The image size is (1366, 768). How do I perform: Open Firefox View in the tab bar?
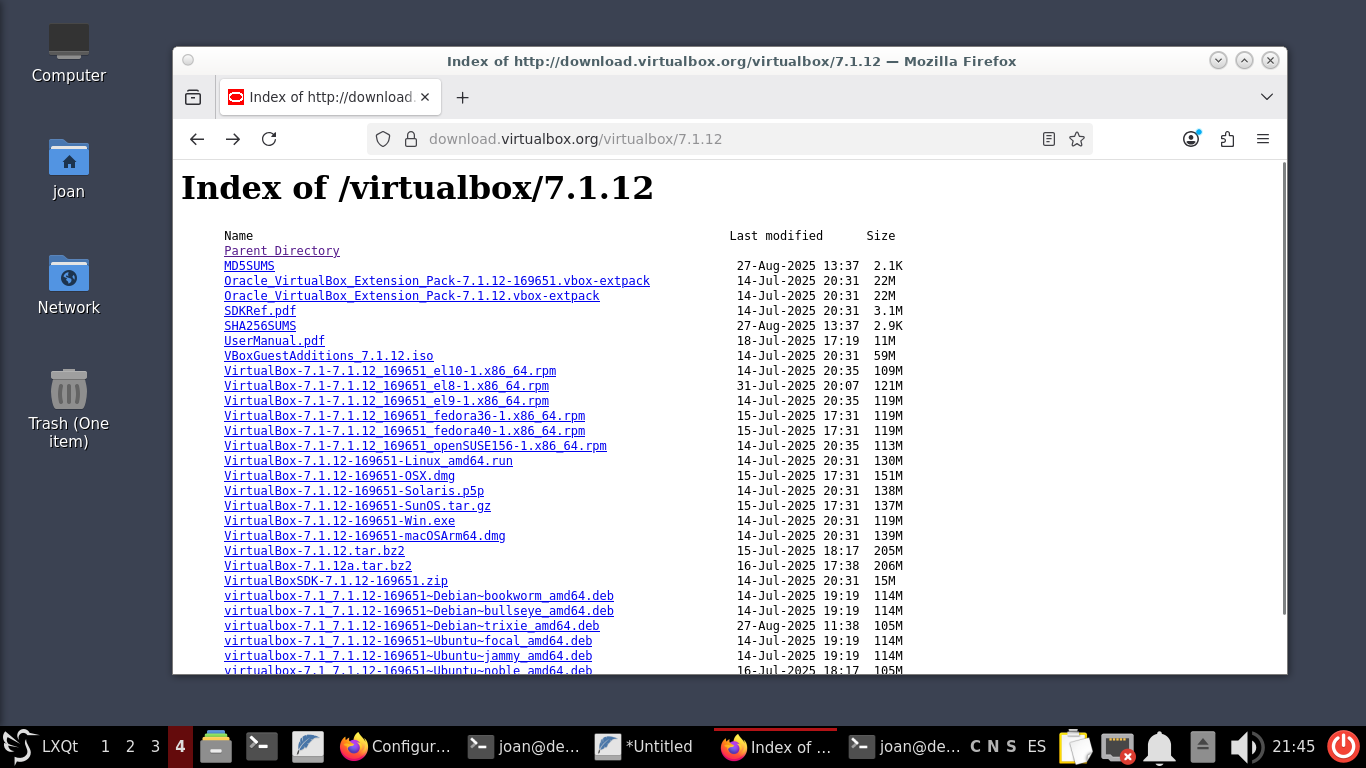pos(193,97)
